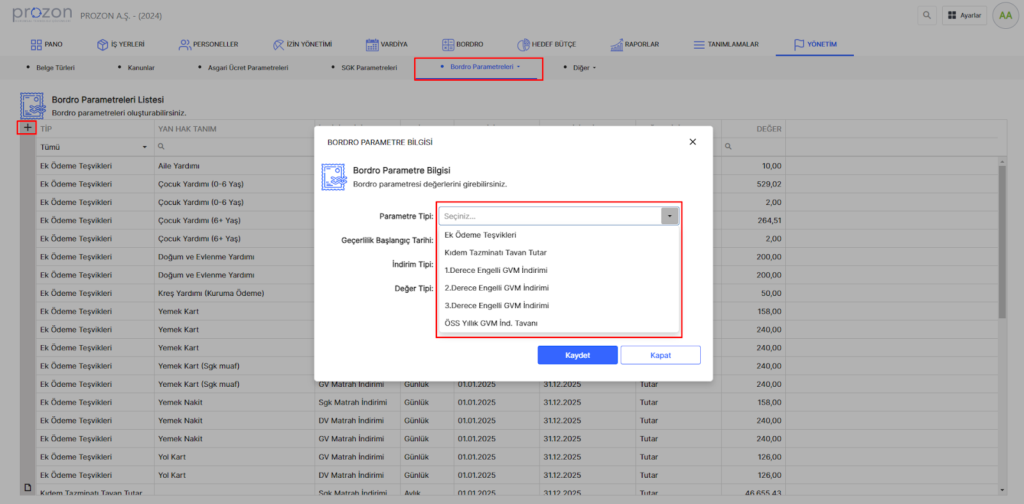
Task: Close the Bordro Parametre Bilgisi dialog
Action: tap(692, 142)
